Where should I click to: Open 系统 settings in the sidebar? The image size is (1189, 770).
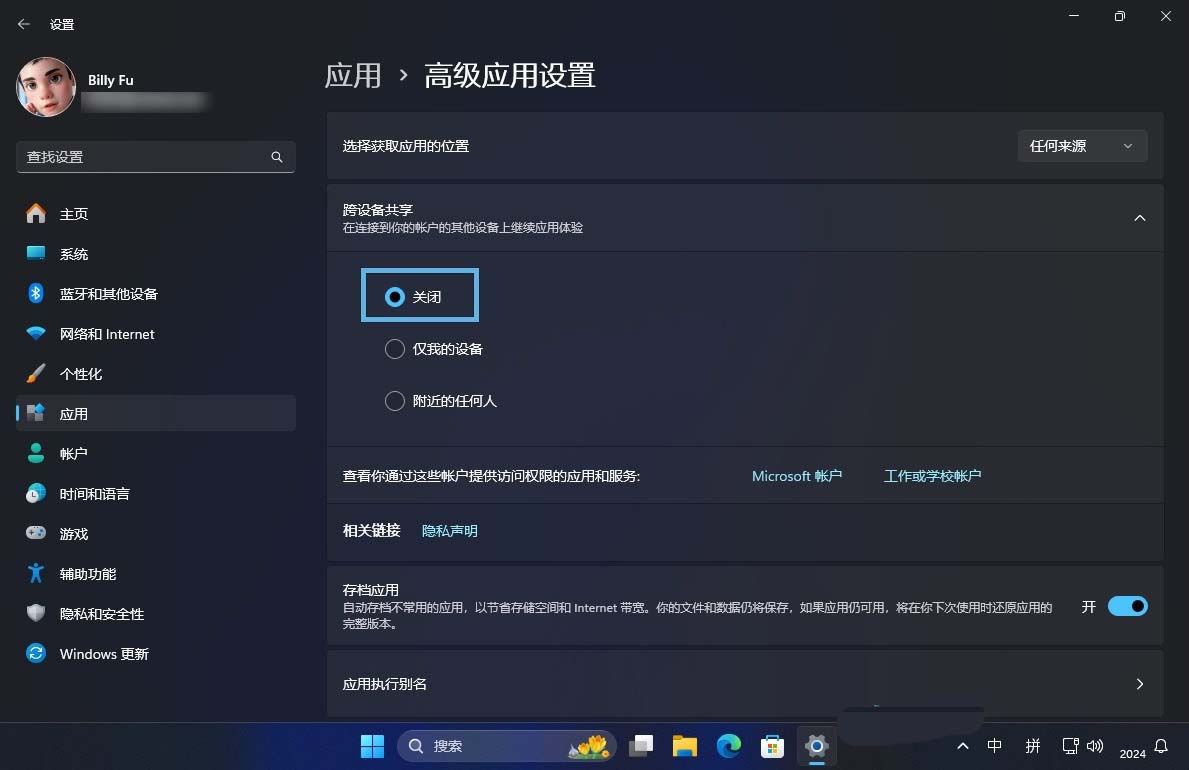pos(75,253)
